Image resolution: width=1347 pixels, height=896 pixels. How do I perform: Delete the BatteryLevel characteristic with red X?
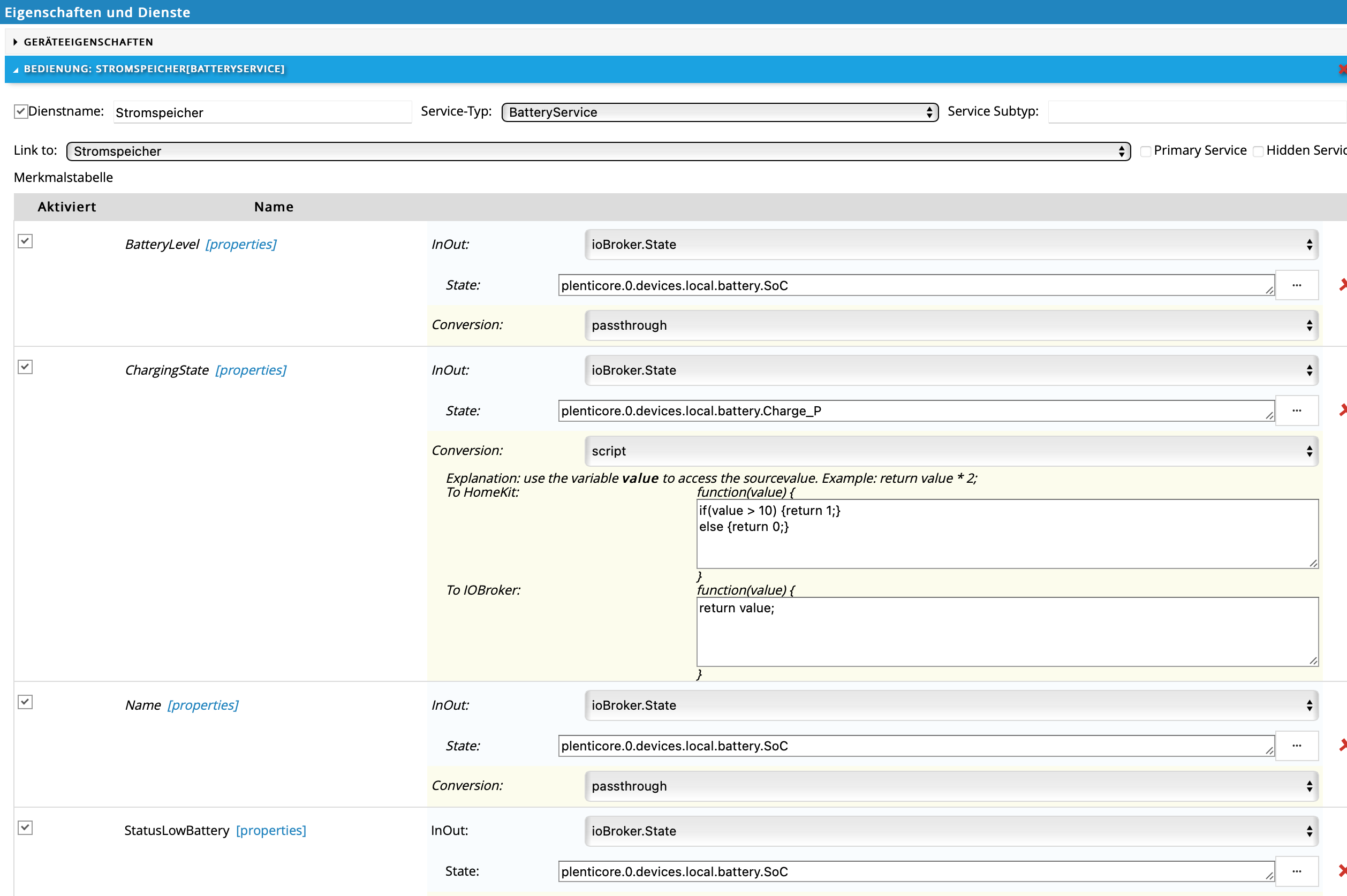coord(1342,285)
